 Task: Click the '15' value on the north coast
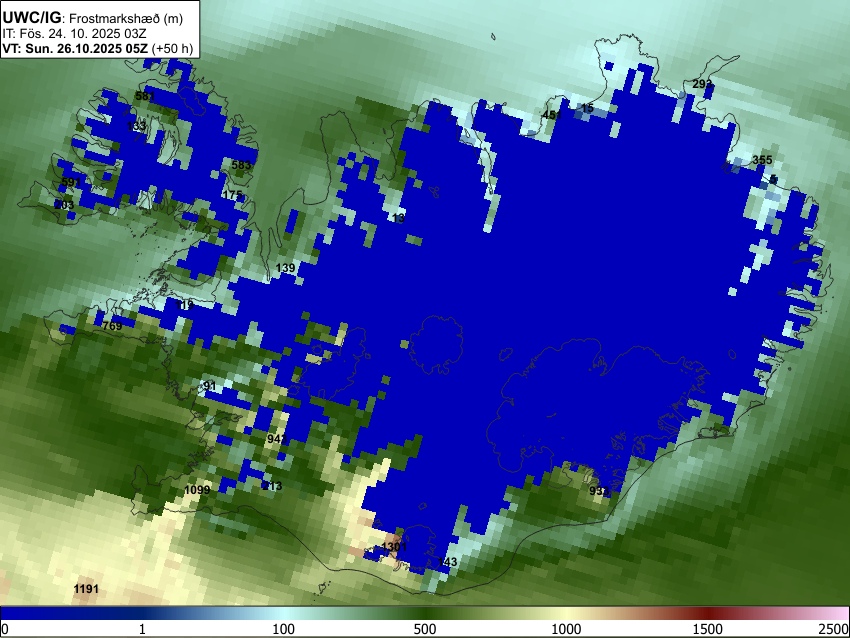(587, 109)
